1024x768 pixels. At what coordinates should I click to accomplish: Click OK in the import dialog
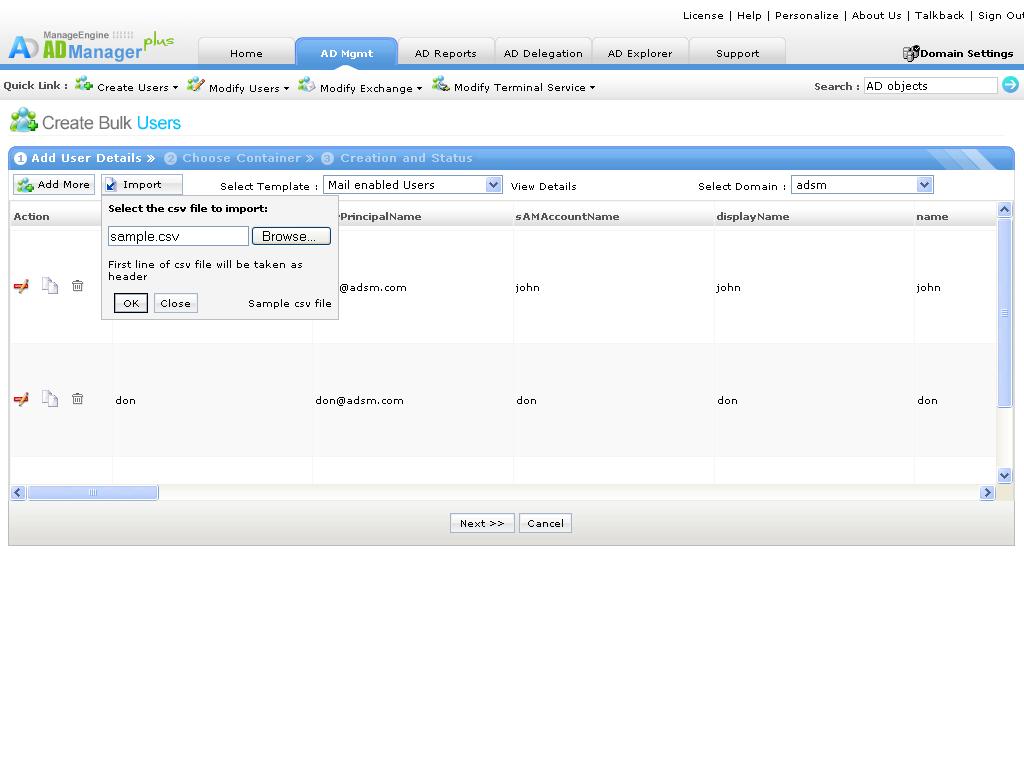pyautogui.click(x=131, y=303)
